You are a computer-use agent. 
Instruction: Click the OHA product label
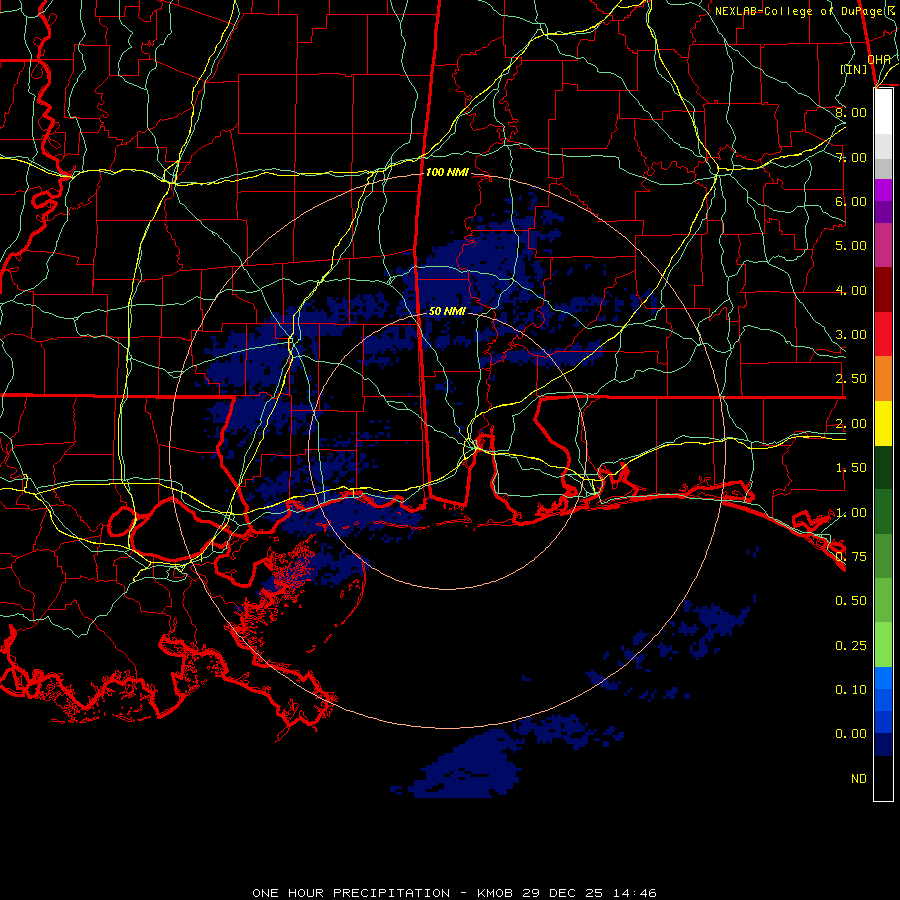(879, 59)
